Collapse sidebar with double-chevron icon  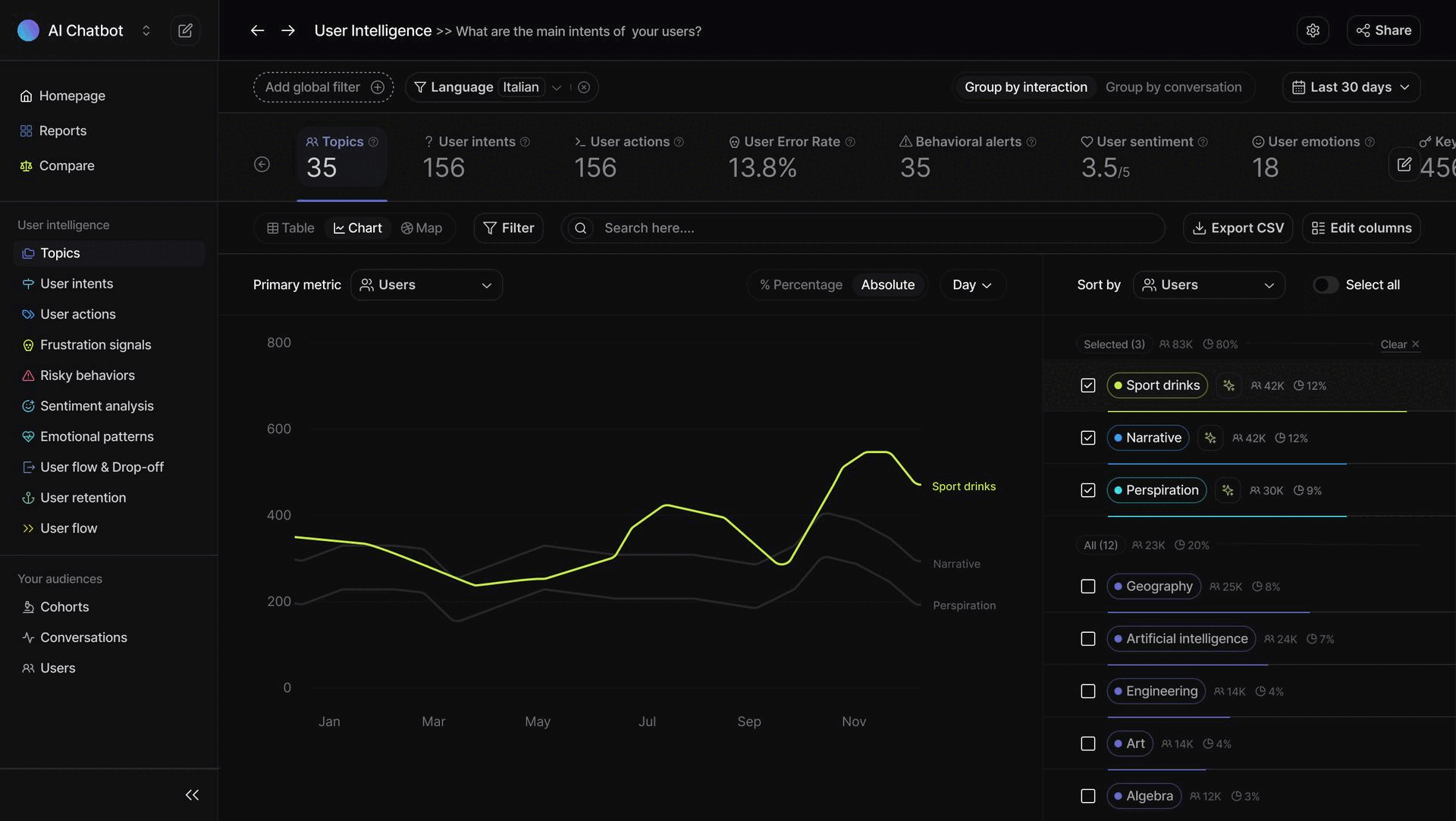point(192,794)
